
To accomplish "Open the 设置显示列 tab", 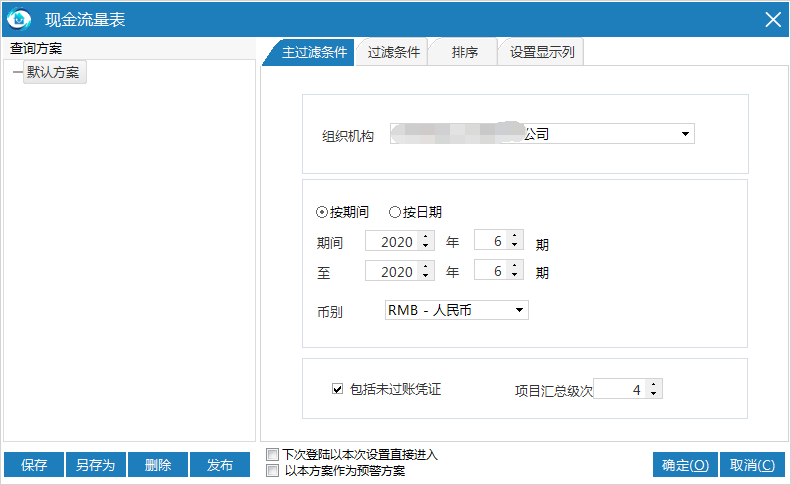I will click(x=541, y=52).
